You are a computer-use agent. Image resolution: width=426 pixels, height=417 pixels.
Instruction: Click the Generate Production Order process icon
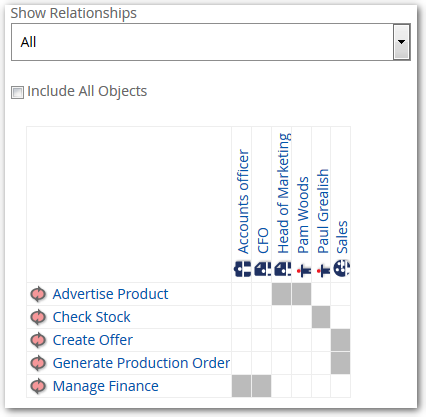point(38,363)
